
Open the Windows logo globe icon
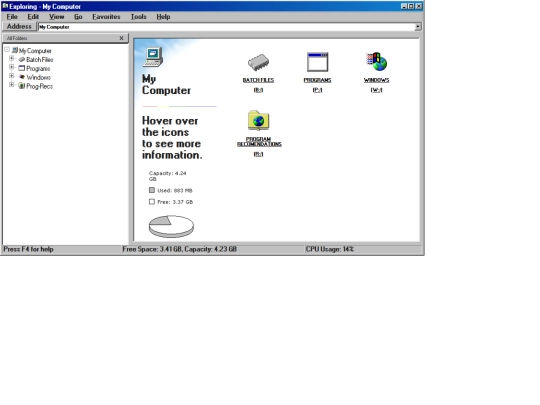click(x=376, y=62)
